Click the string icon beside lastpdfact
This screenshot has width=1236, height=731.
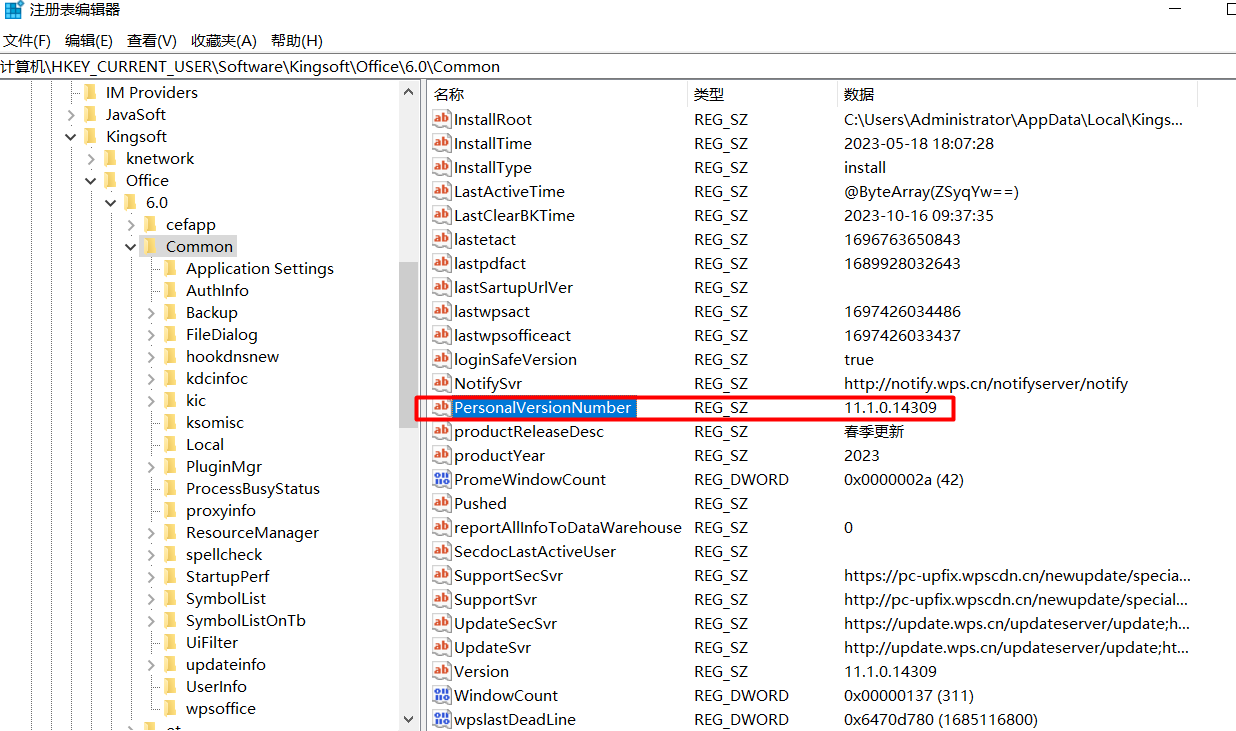pyautogui.click(x=441, y=263)
